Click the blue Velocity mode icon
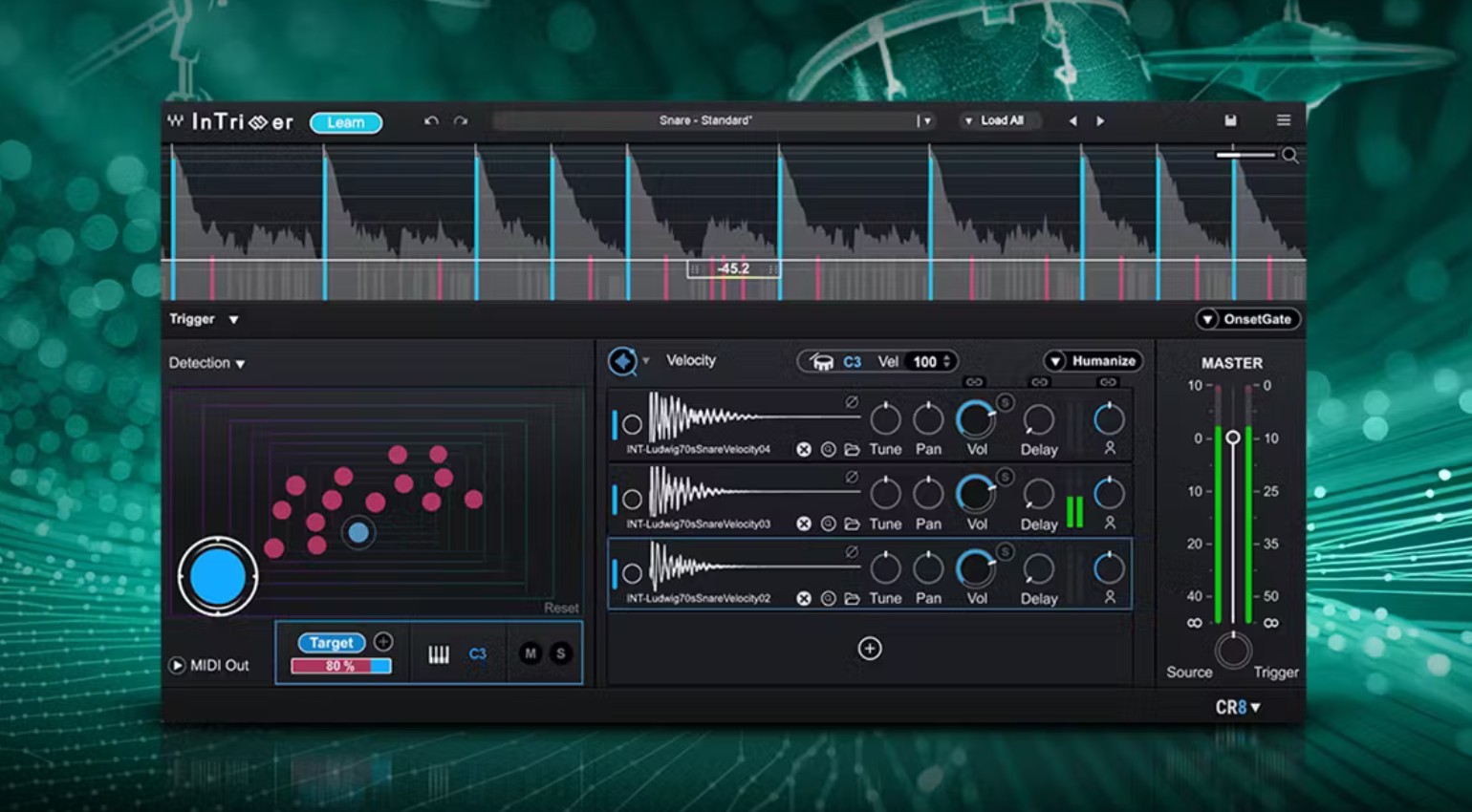This screenshot has width=1472, height=812. pyautogui.click(x=622, y=361)
